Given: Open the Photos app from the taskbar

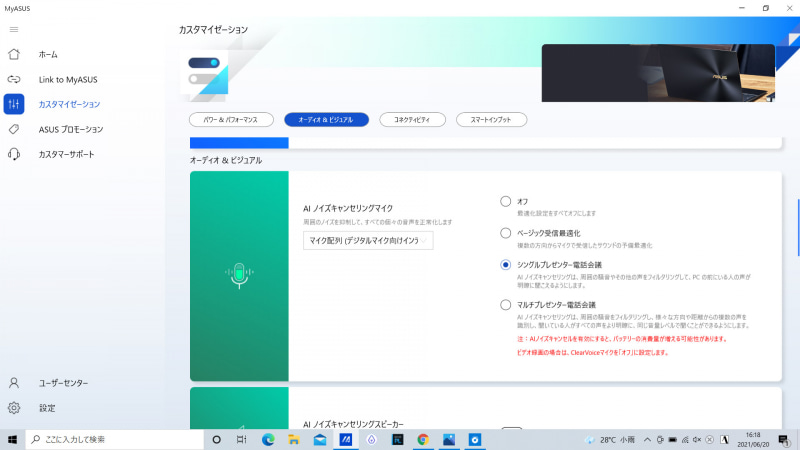Looking at the screenshot, I should click(448, 439).
